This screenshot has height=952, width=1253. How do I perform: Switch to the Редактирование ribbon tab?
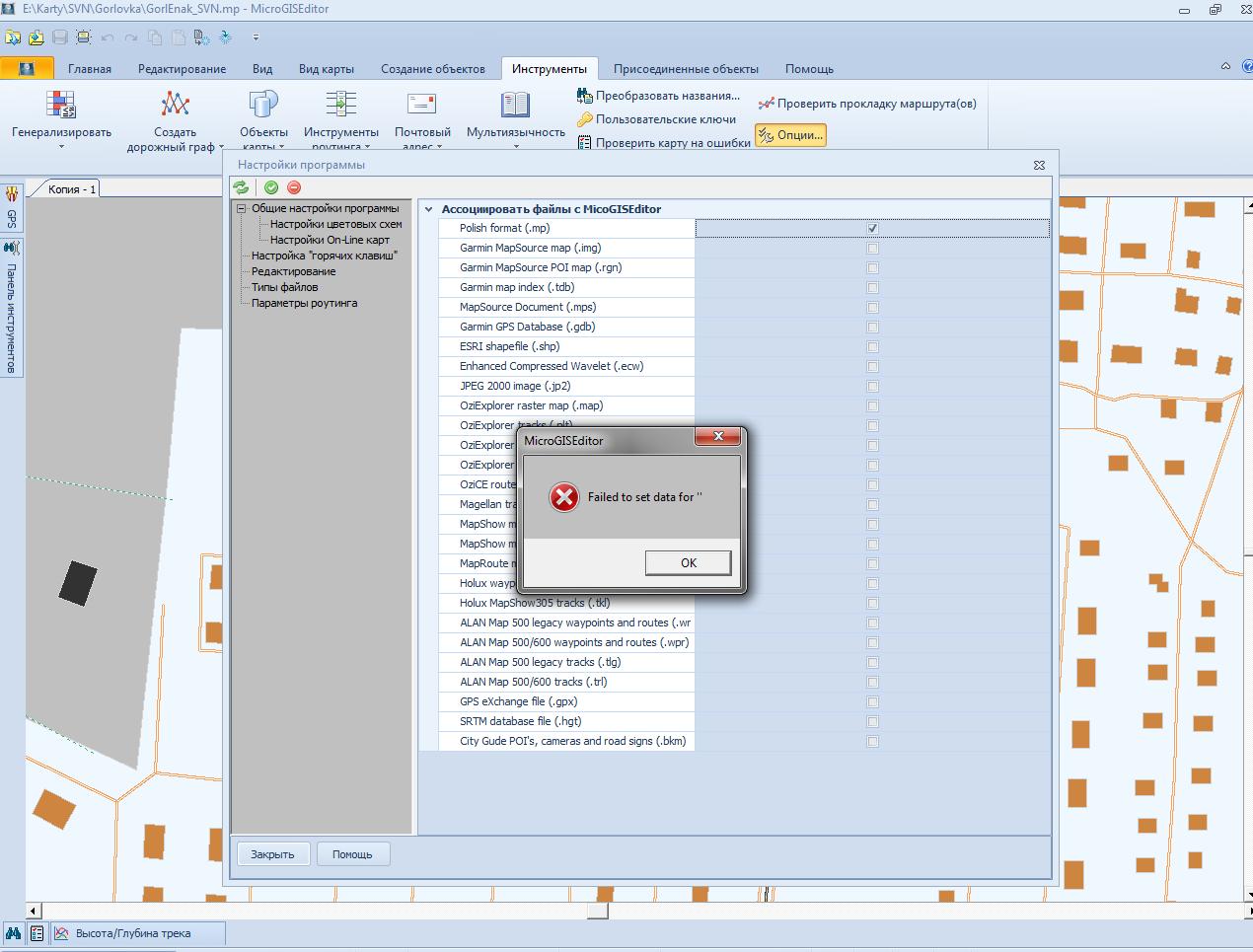click(x=182, y=69)
